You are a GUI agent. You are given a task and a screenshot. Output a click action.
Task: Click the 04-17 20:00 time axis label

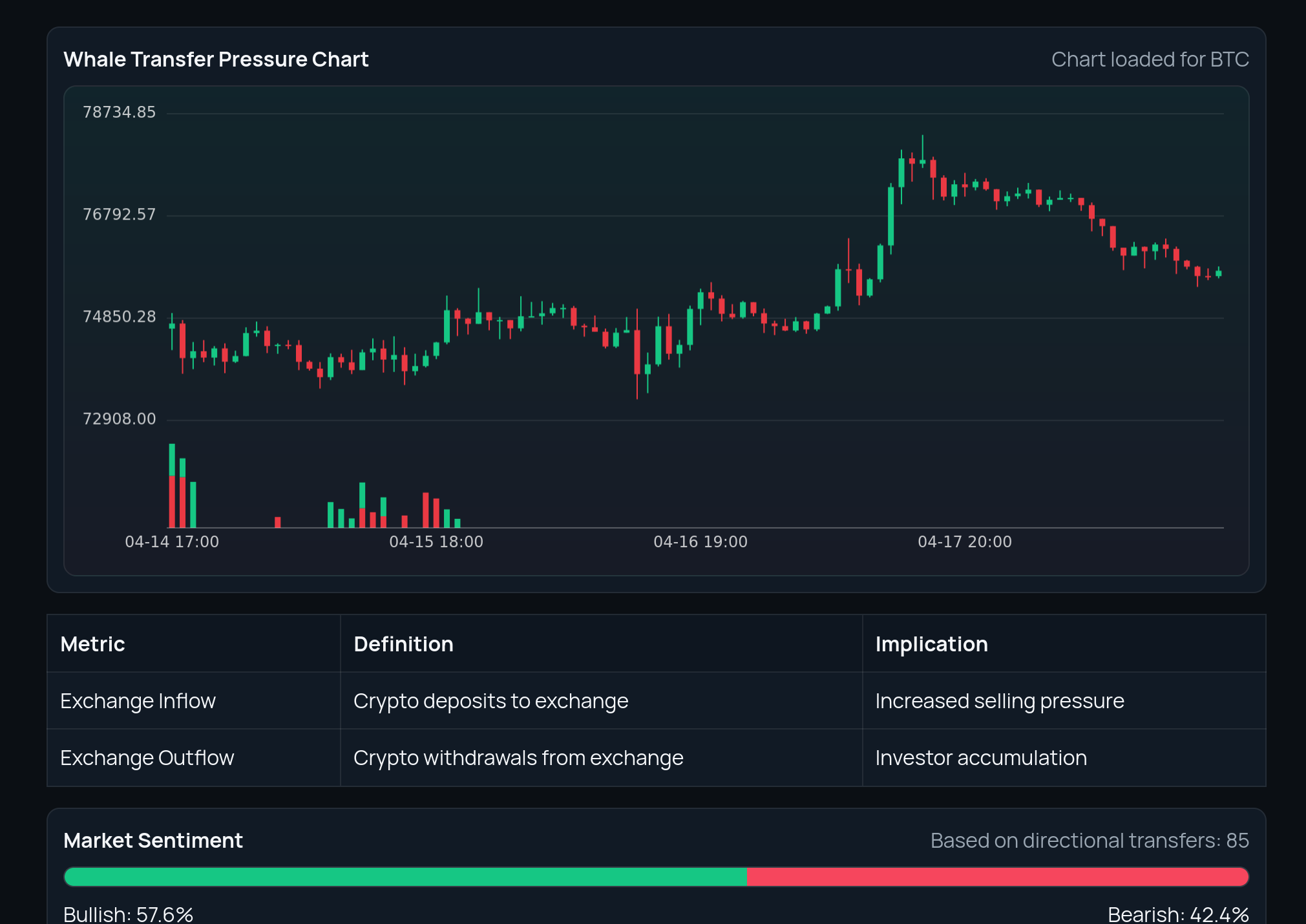tap(965, 541)
